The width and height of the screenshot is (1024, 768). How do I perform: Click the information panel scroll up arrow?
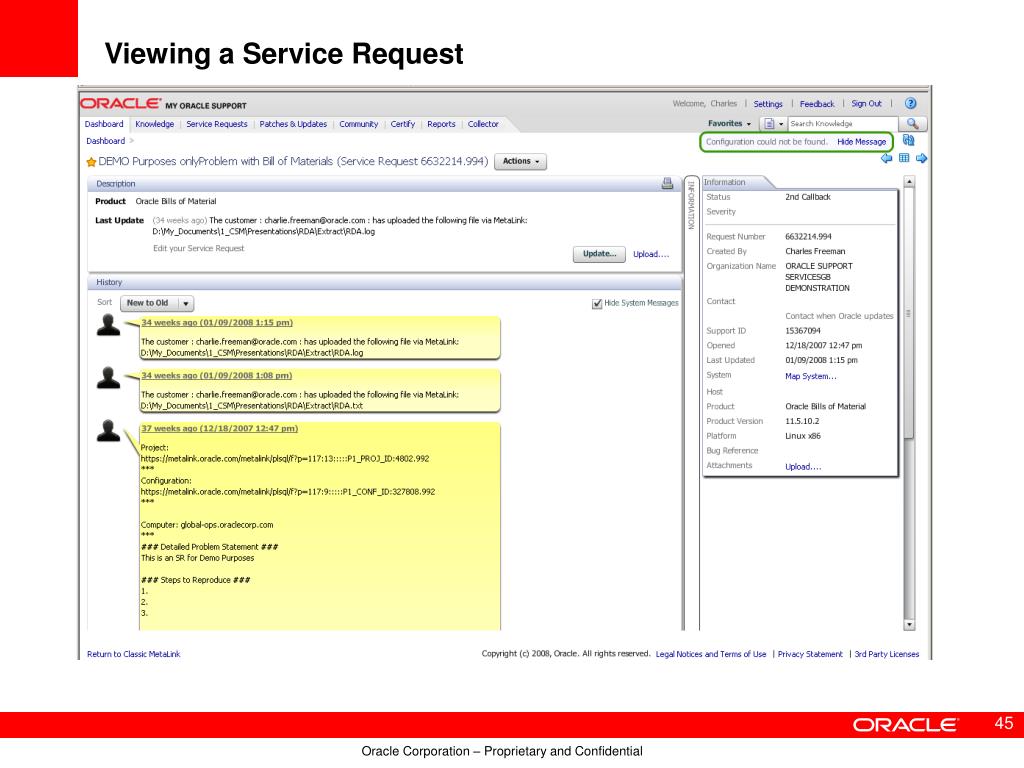909,182
